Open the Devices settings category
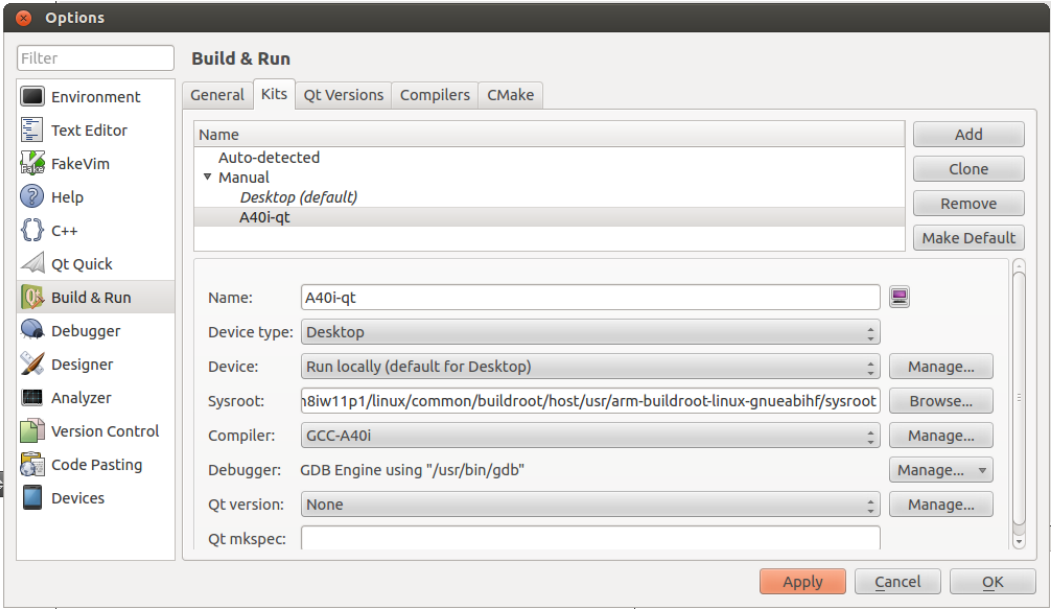Image resolution: width=1054 pixels, height=612 pixels. pos(77,498)
